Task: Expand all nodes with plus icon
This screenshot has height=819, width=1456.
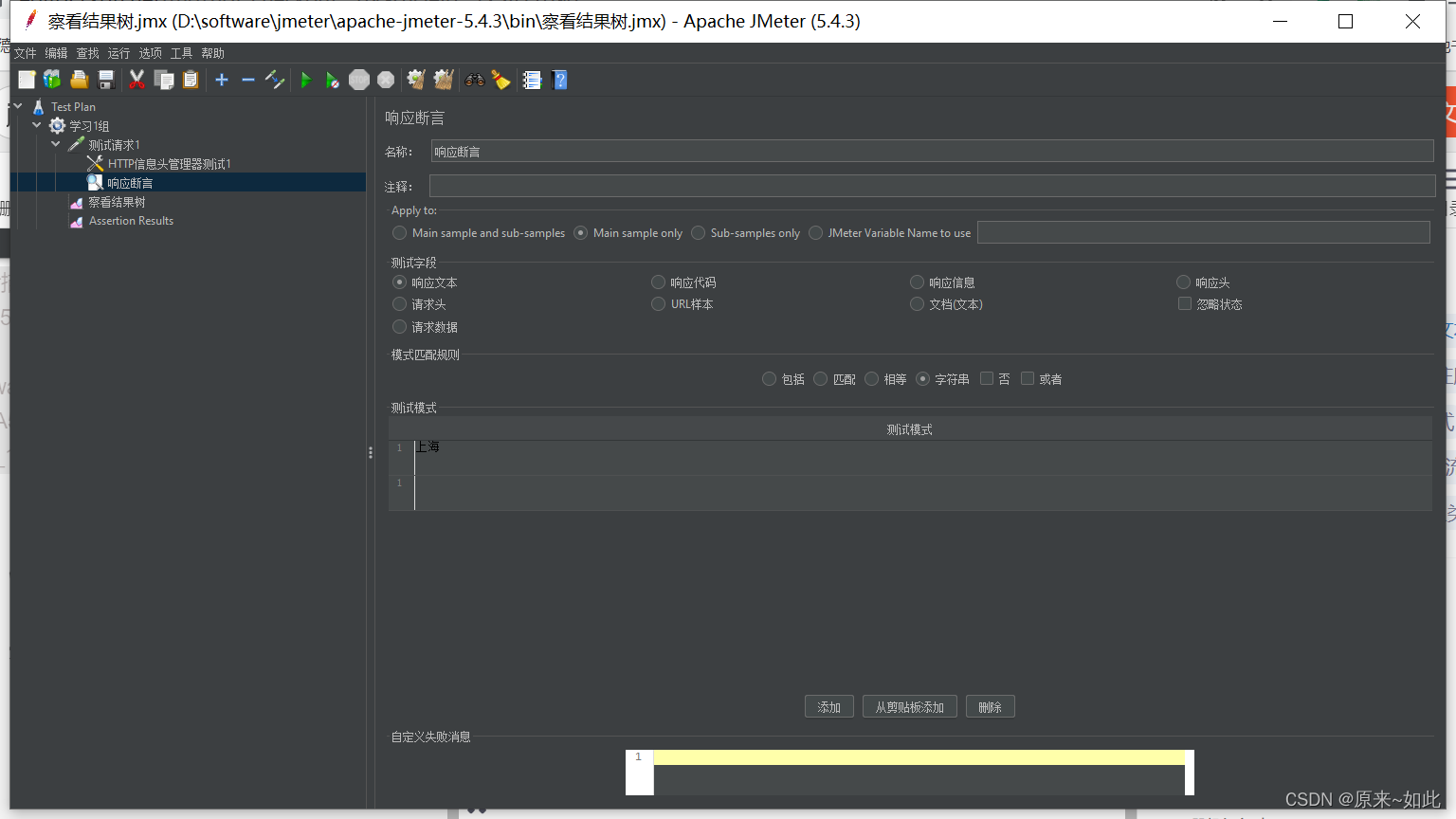Action: (222, 80)
